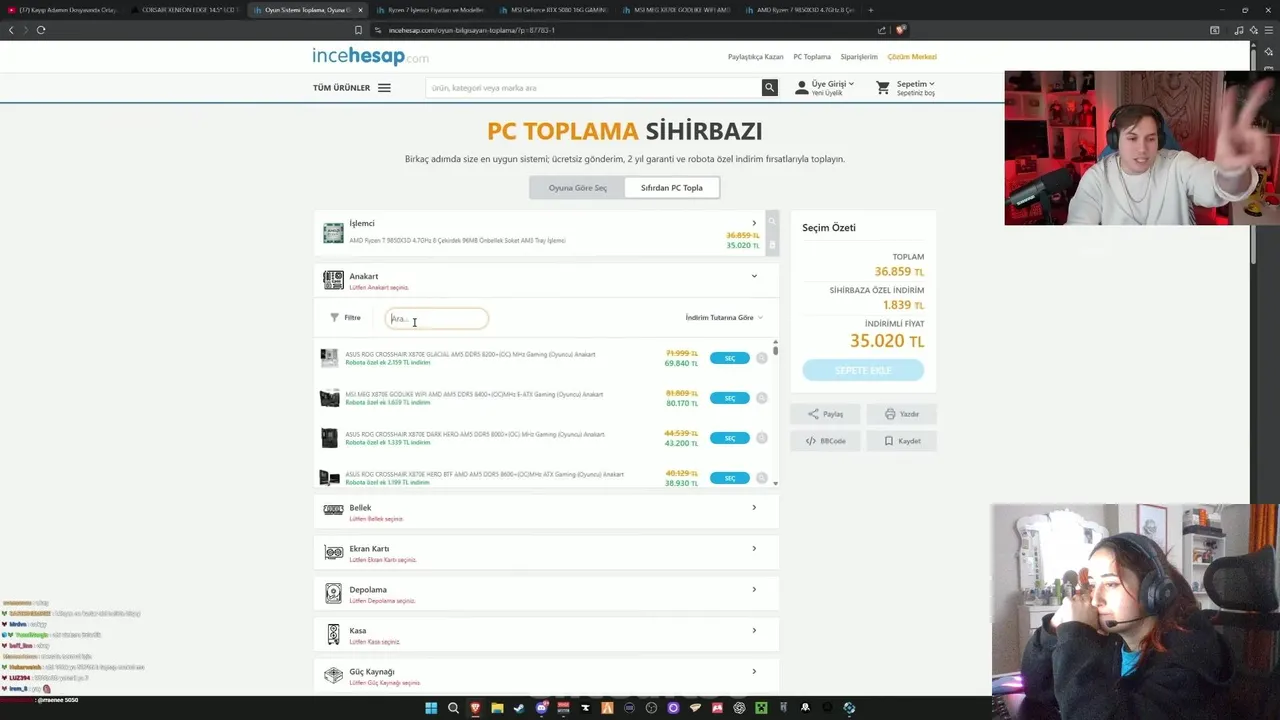
Task: Open the Çözüm Merkezi link
Action: (912, 57)
